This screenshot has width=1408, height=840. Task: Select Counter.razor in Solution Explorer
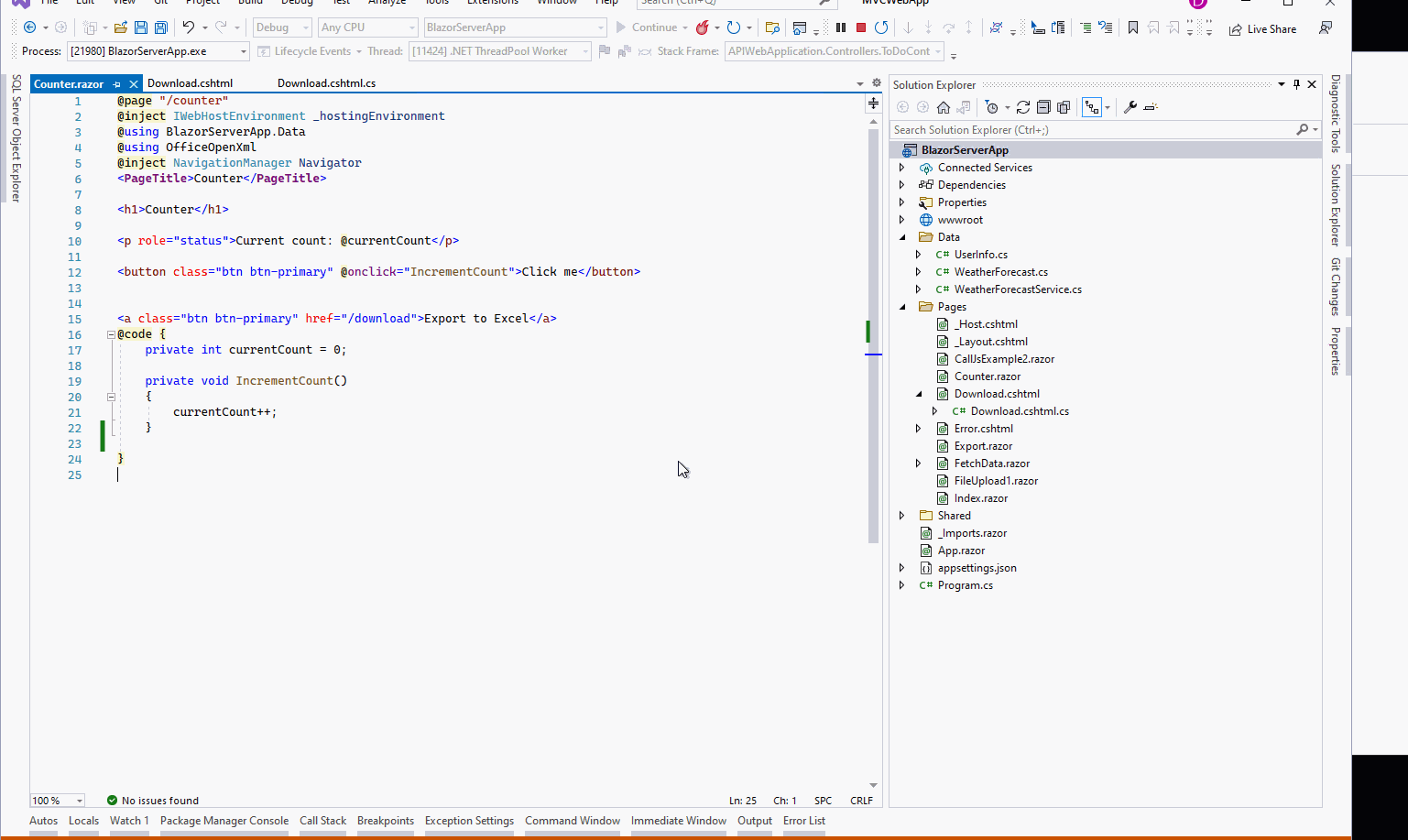tap(988, 376)
